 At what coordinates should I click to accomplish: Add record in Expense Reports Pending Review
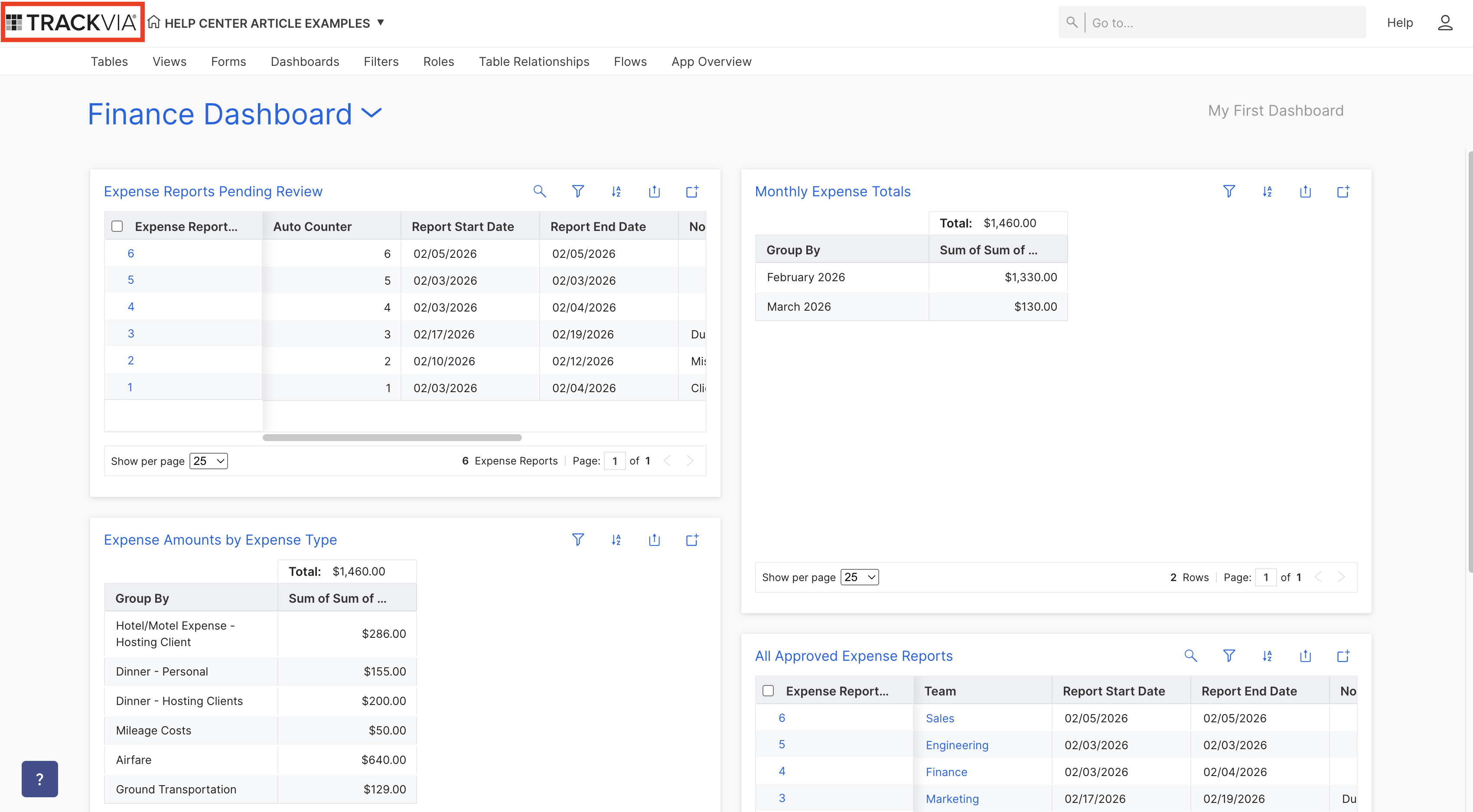click(x=692, y=192)
